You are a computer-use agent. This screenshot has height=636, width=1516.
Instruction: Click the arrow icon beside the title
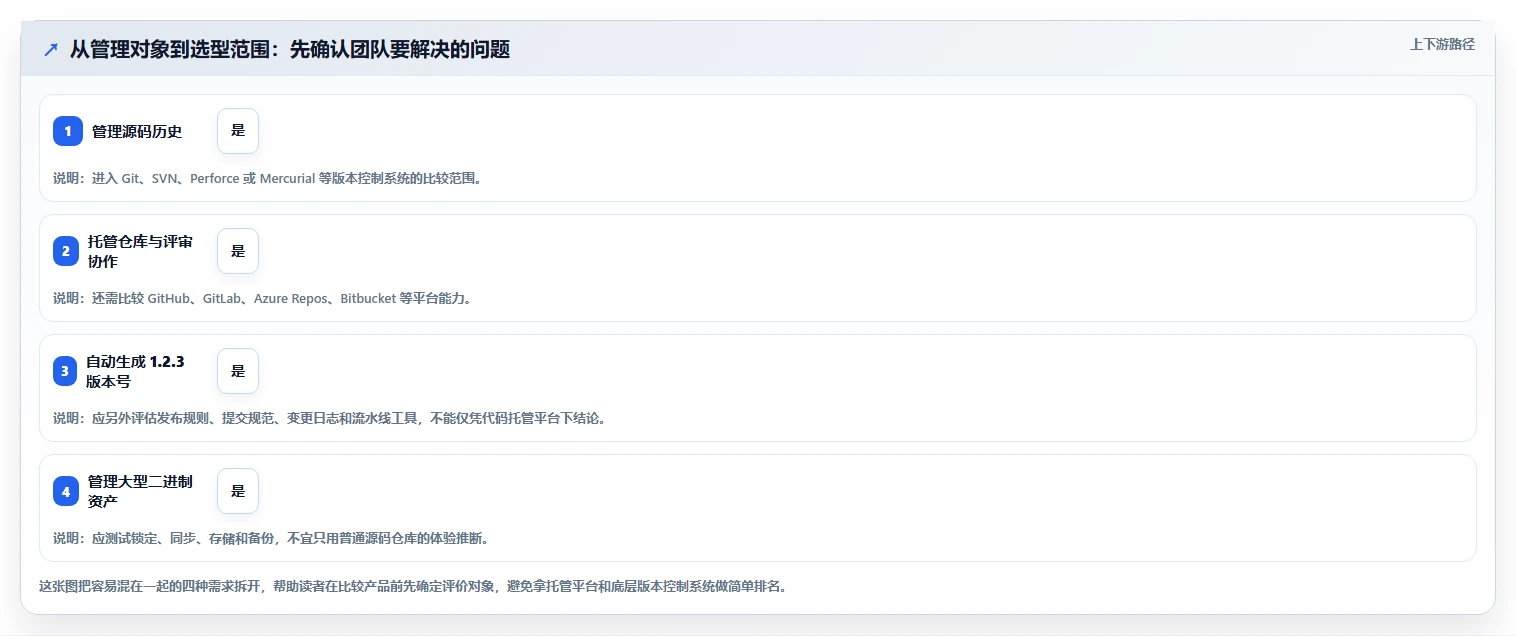coord(51,50)
